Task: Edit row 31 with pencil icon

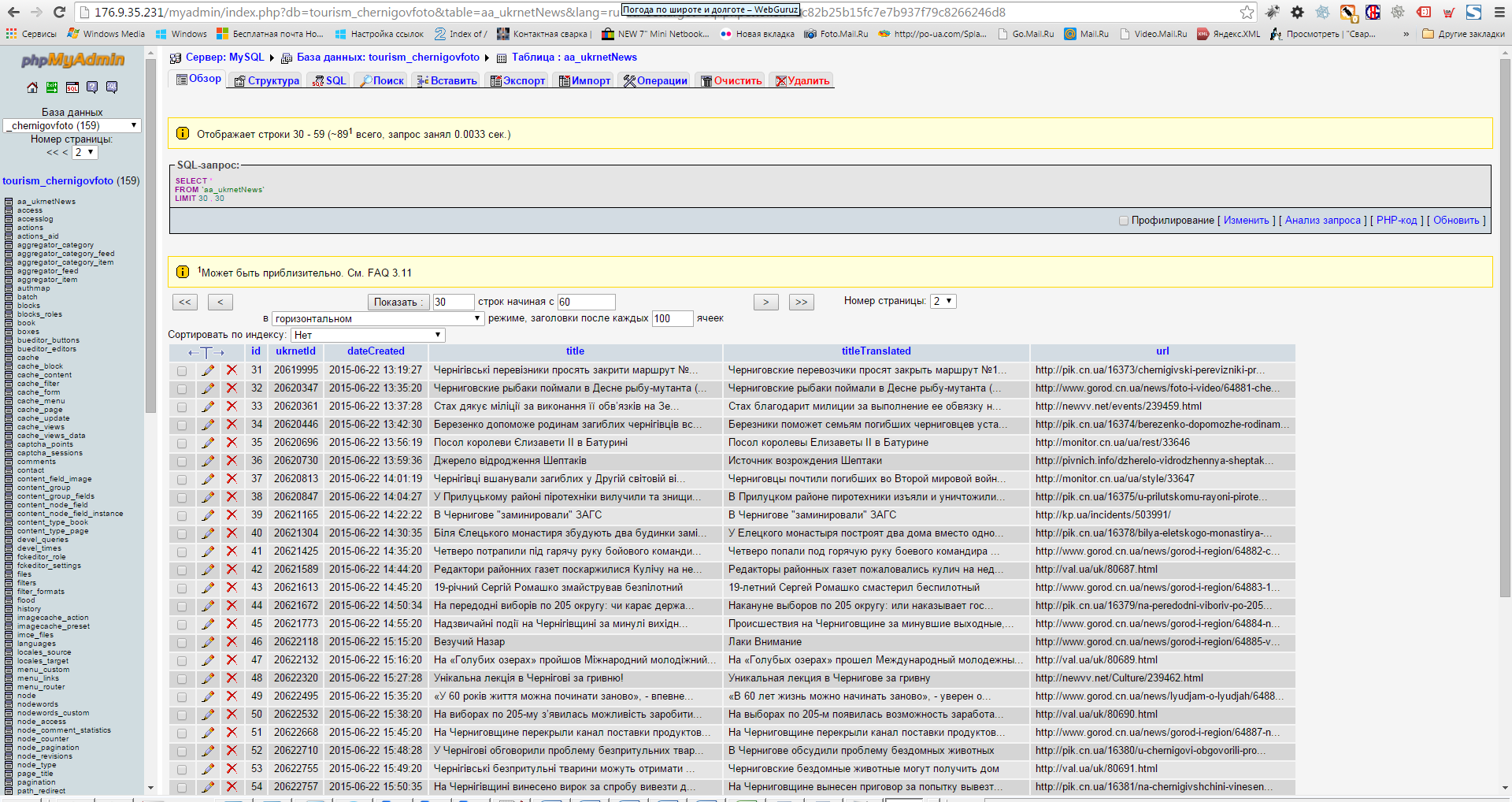Action: click(208, 370)
